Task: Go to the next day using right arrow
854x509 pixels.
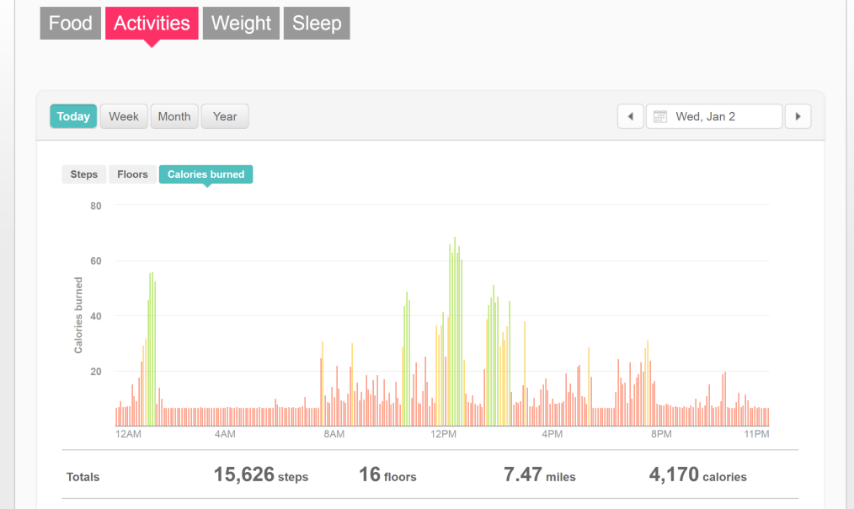Action: 797,117
